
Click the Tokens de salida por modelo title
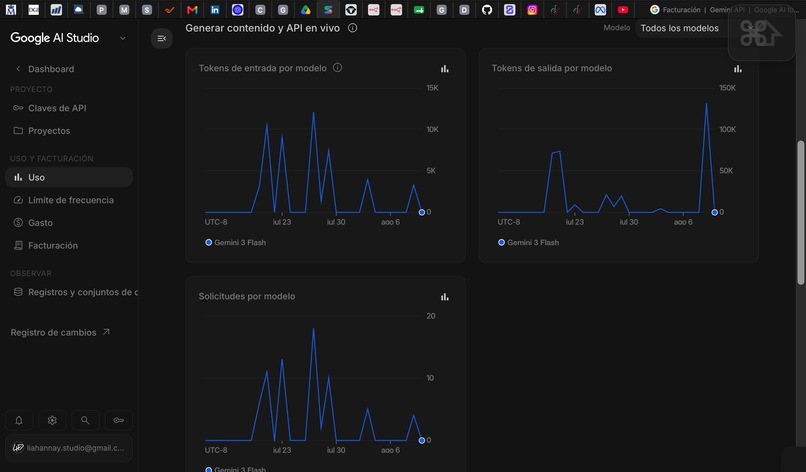(552, 68)
